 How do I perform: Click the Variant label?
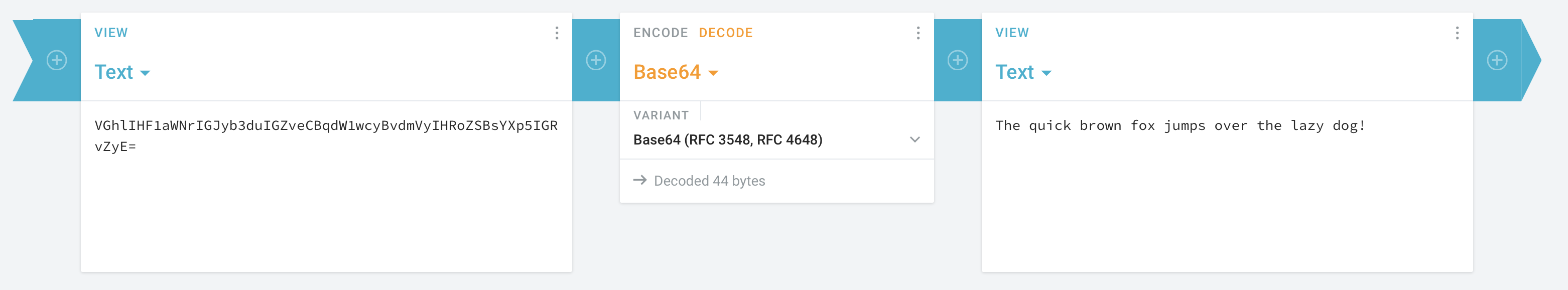point(661,115)
